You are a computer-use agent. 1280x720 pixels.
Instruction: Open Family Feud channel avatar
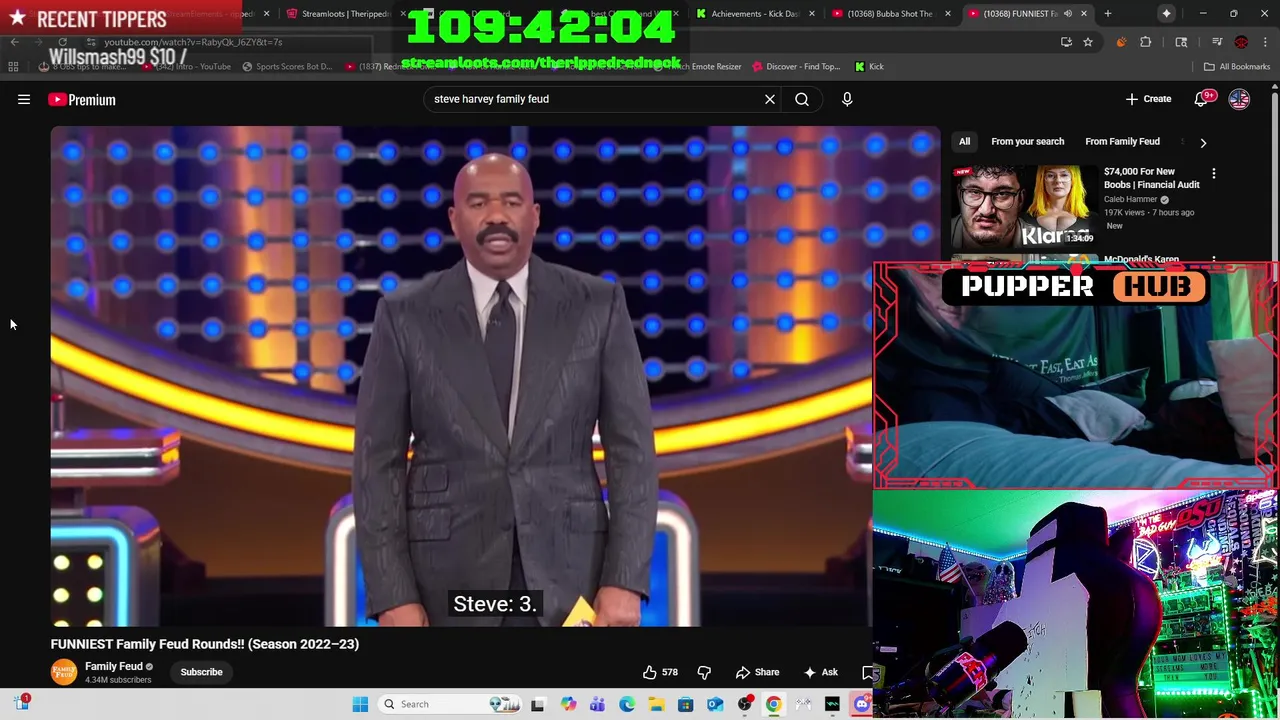(x=64, y=672)
